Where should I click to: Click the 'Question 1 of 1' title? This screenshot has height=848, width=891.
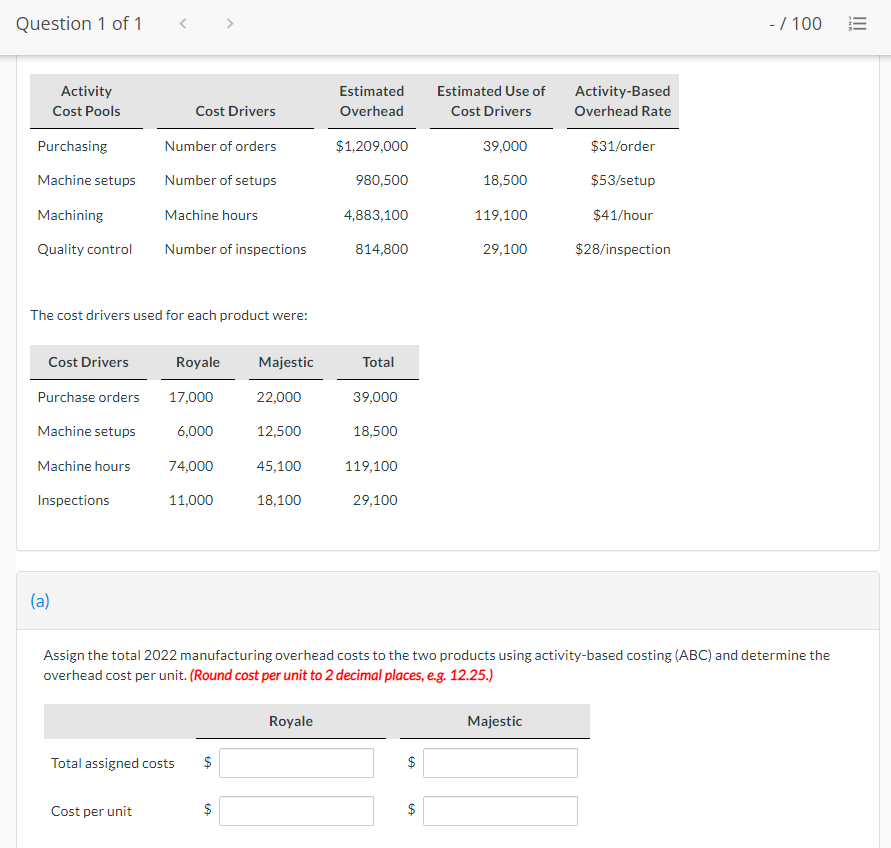[79, 24]
